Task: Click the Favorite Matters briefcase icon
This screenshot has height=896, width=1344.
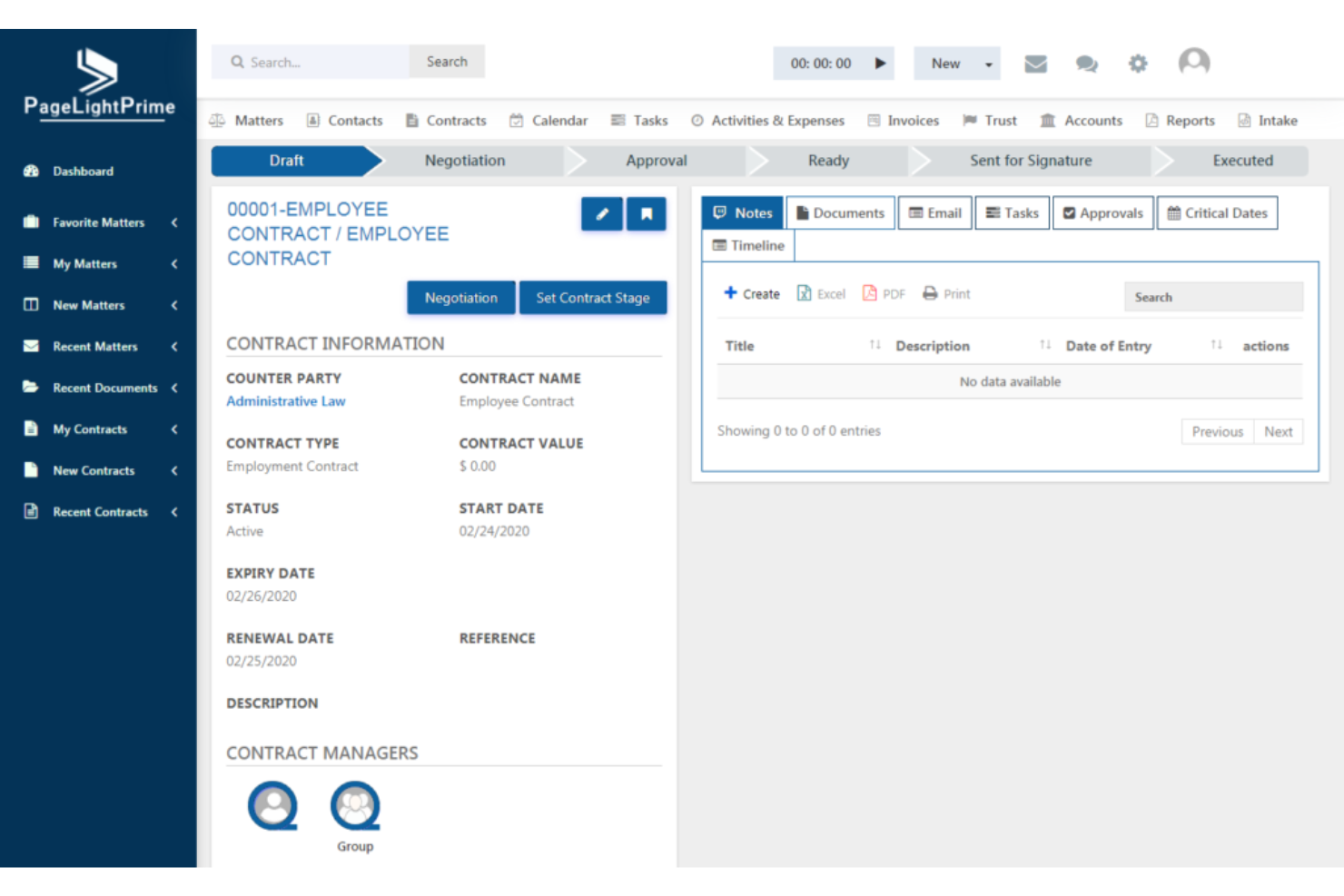Action: pyautogui.click(x=31, y=222)
